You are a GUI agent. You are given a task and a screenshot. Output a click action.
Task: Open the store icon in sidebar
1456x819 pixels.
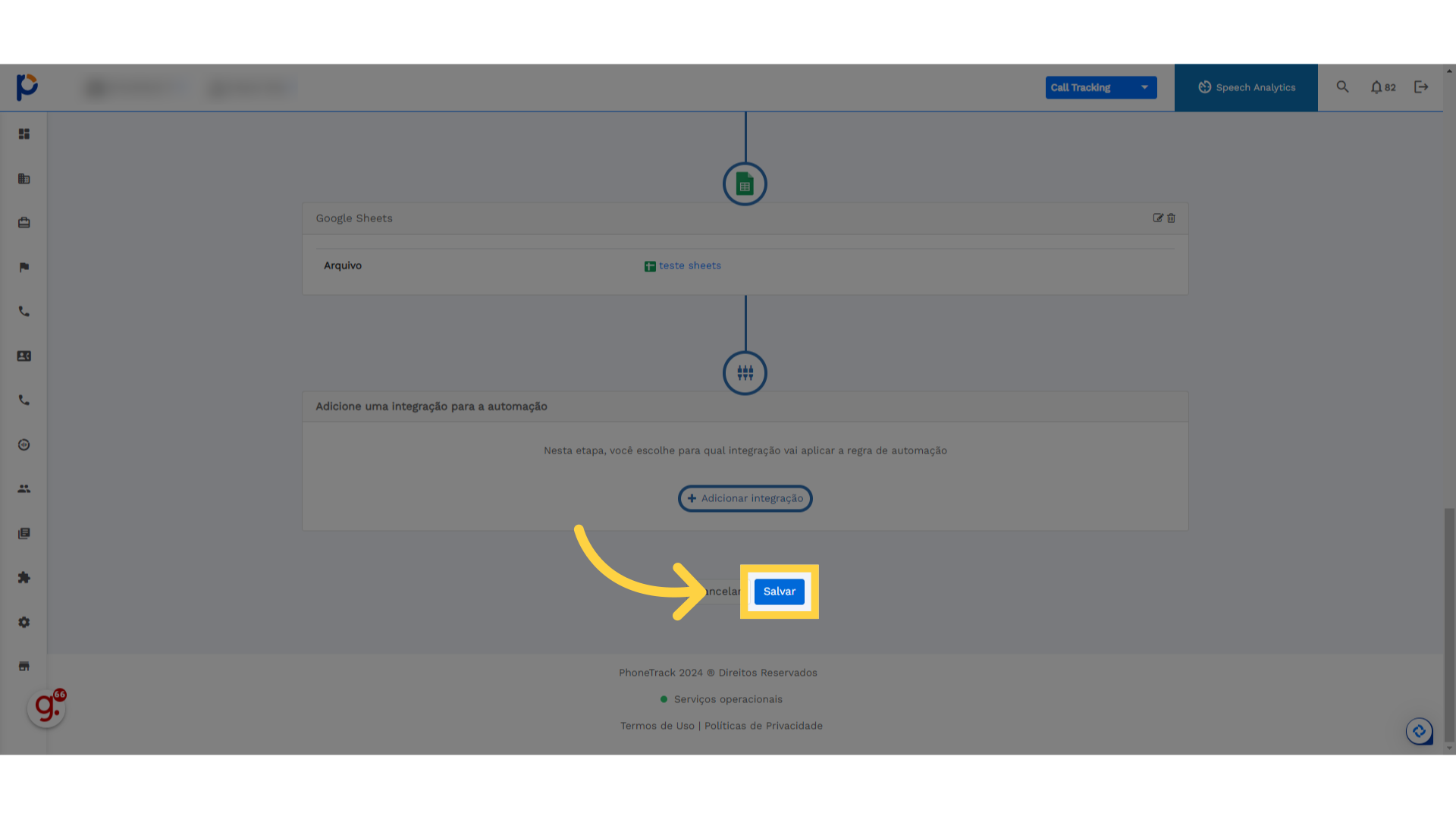pos(24,667)
